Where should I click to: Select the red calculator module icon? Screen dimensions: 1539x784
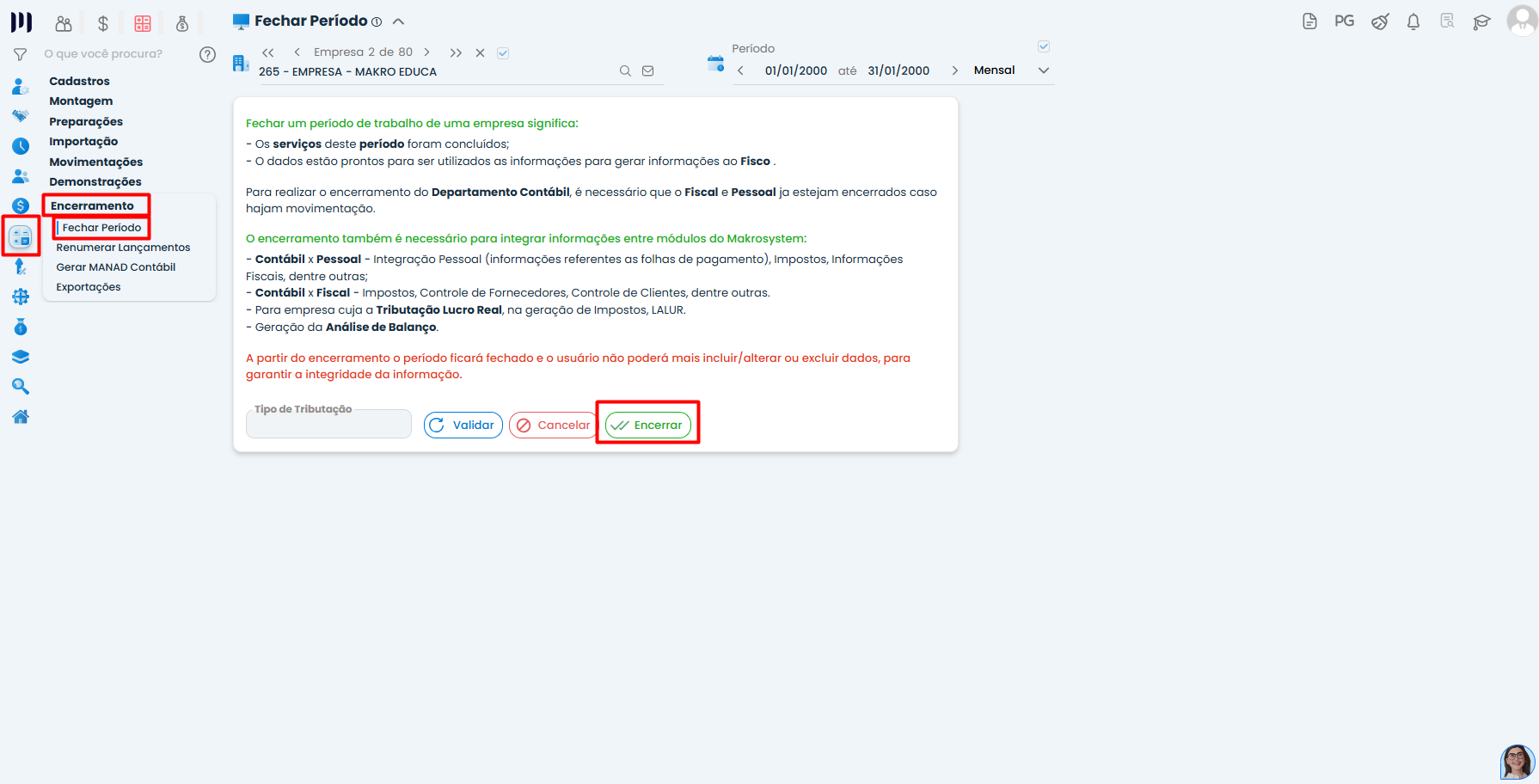tap(143, 24)
